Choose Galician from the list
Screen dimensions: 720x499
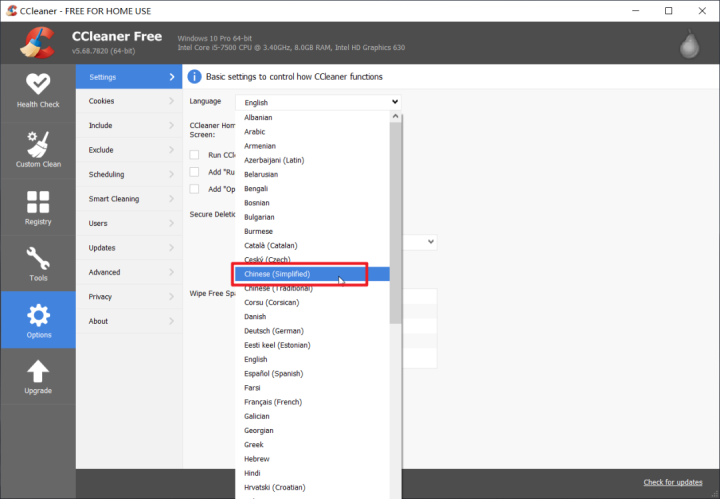(x=312, y=416)
